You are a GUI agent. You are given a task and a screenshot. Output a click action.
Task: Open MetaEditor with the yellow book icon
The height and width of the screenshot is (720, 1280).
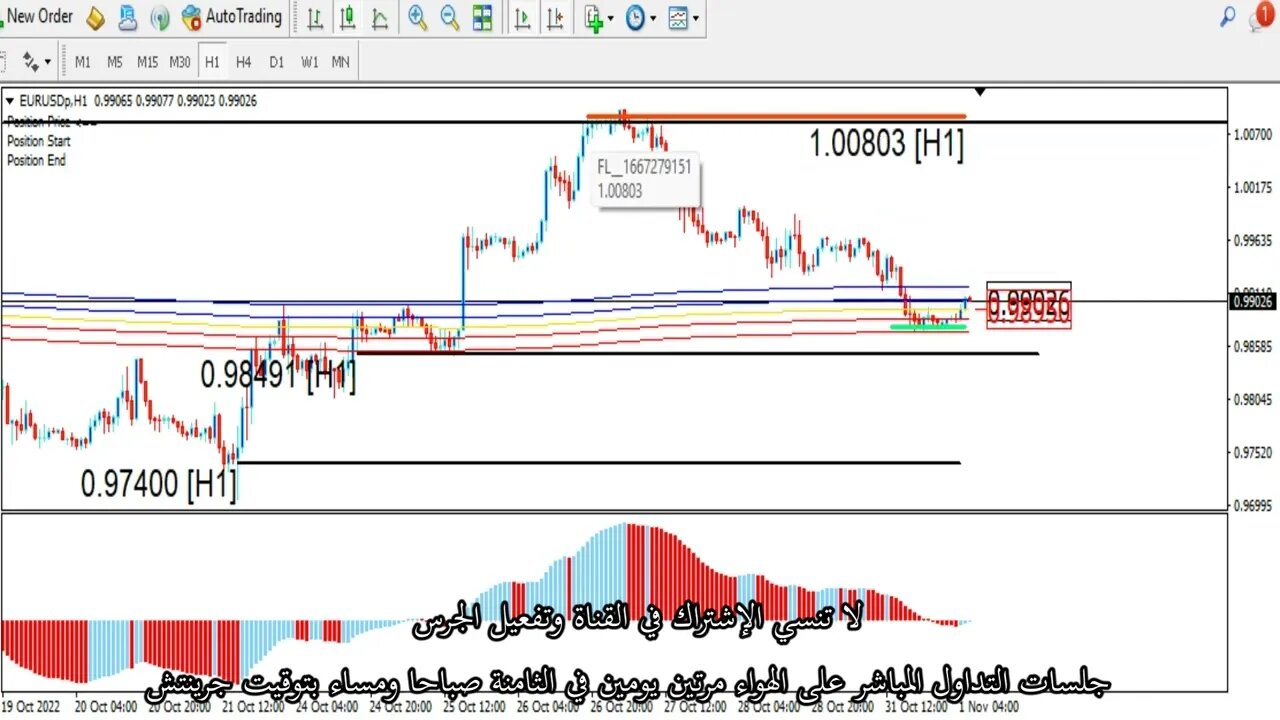click(x=95, y=17)
